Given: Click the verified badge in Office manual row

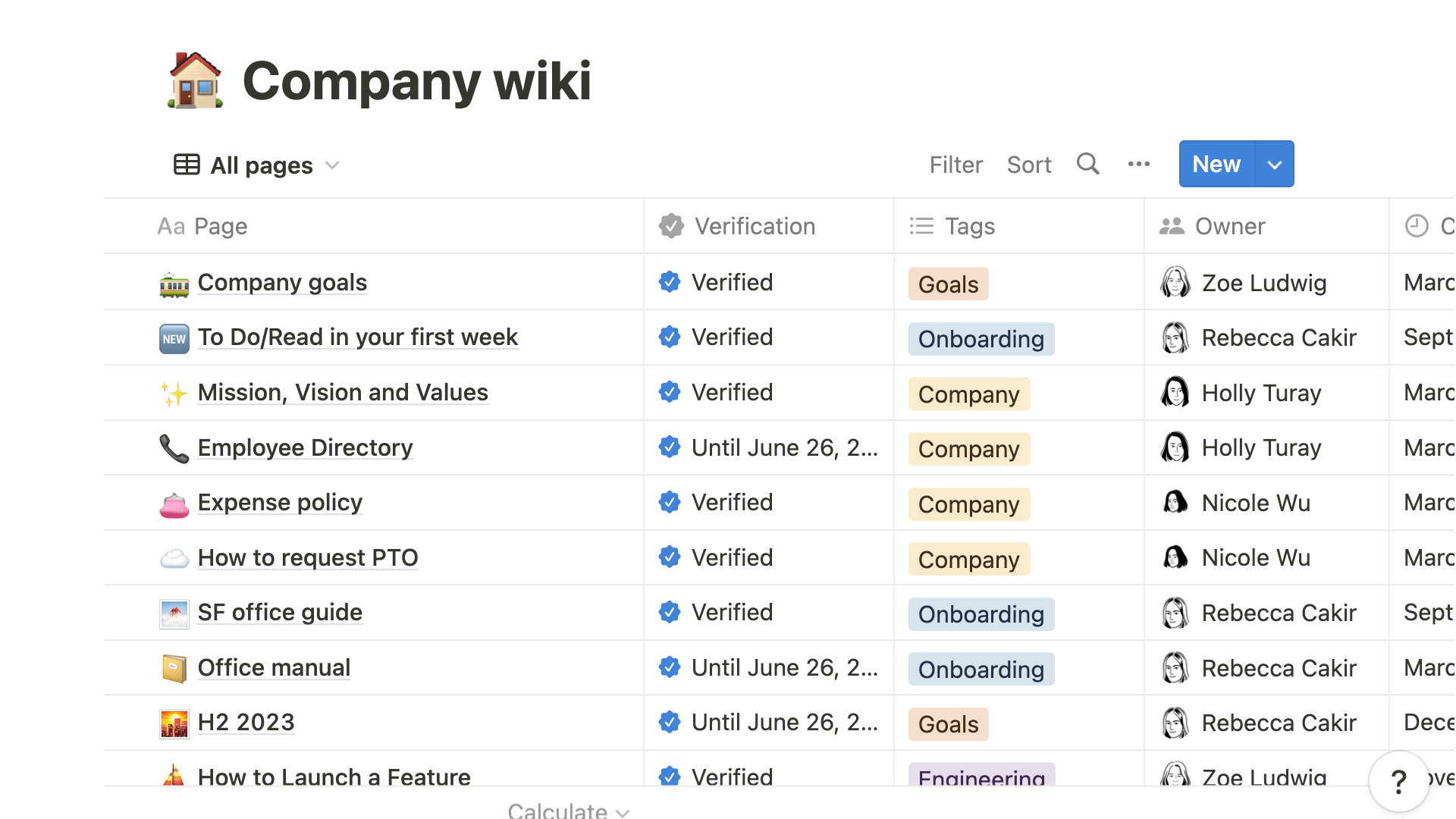Looking at the screenshot, I should [670, 667].
